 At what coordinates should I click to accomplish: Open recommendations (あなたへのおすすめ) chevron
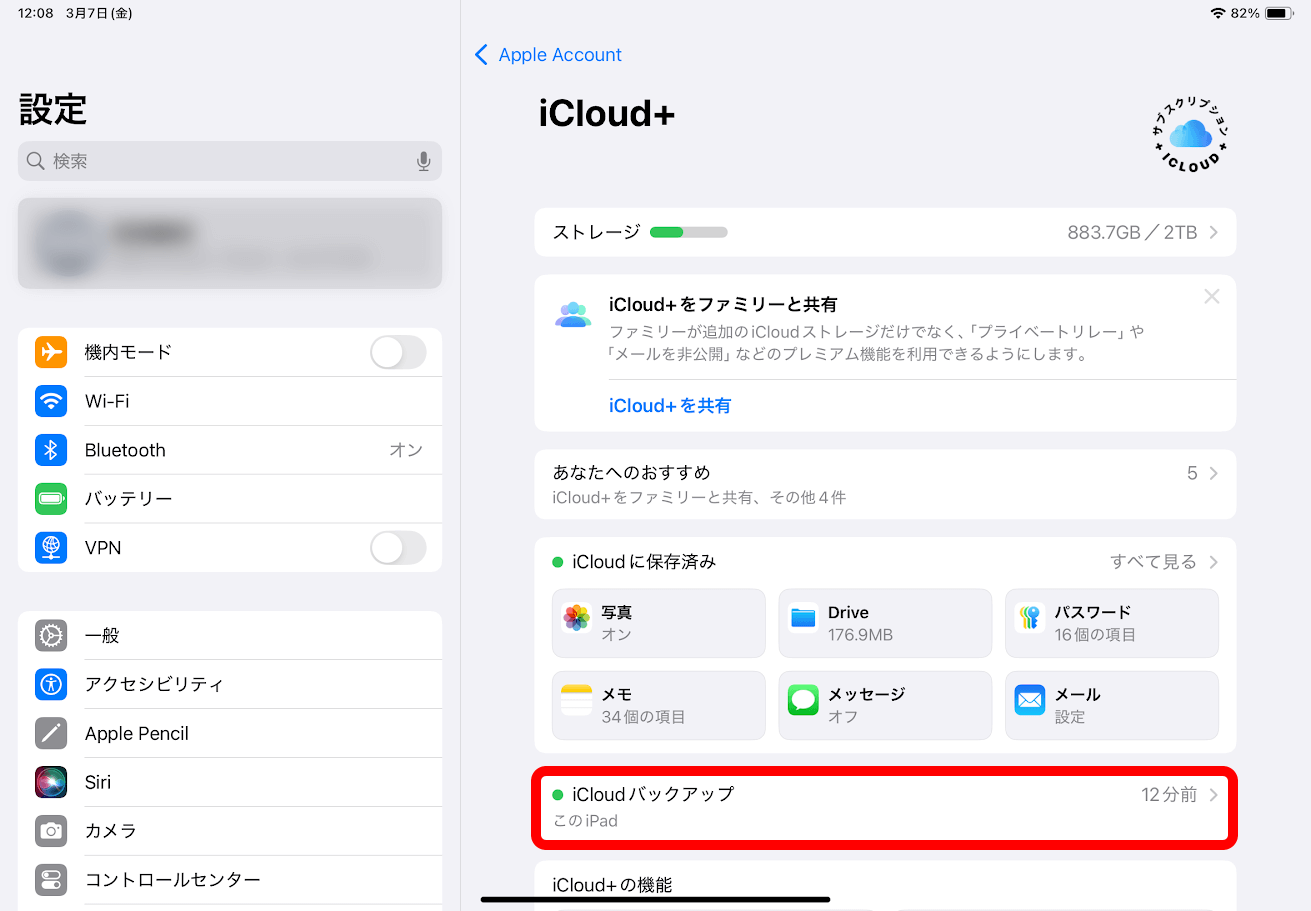(x=1213, y=473)
